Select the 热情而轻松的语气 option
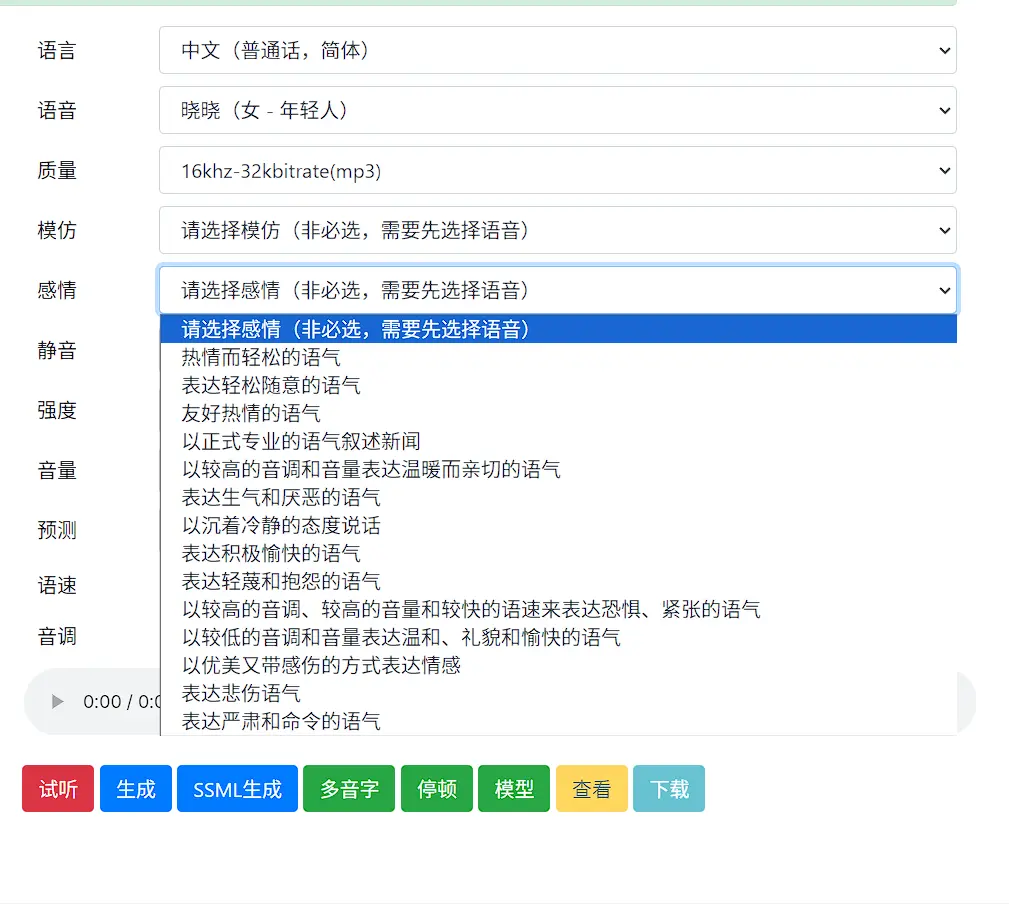The height and width of the screenshot is (910, 1009). [x=261, y=357]
